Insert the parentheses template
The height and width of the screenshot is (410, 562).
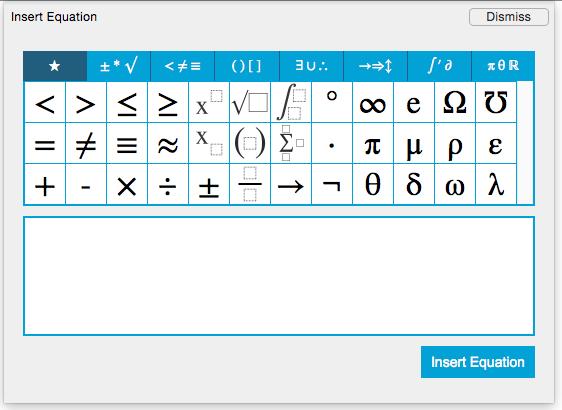250,143
